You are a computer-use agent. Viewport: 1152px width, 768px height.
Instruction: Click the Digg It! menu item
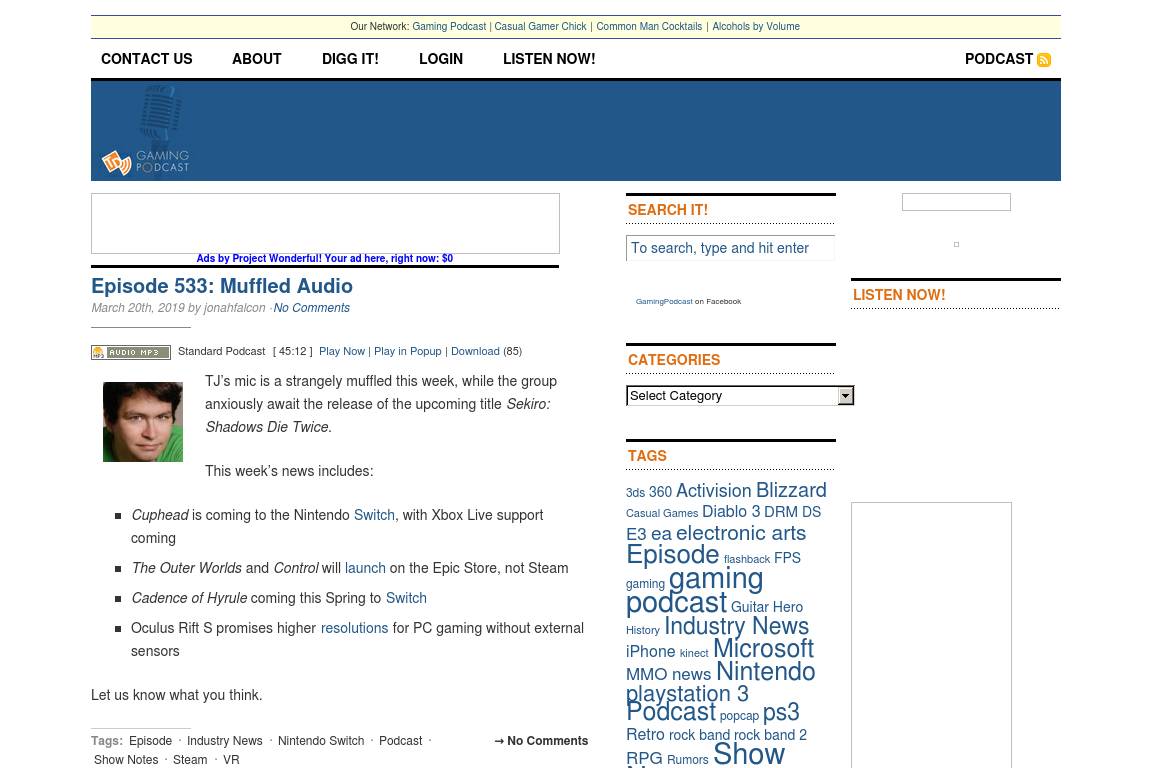[x=350, y=60]
